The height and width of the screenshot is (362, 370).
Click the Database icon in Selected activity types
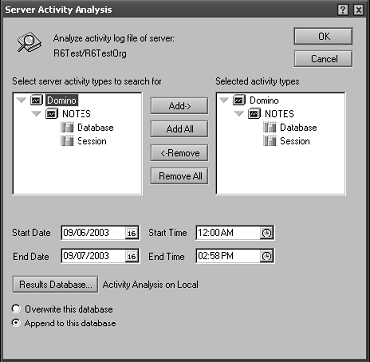(x=269, y=128)
